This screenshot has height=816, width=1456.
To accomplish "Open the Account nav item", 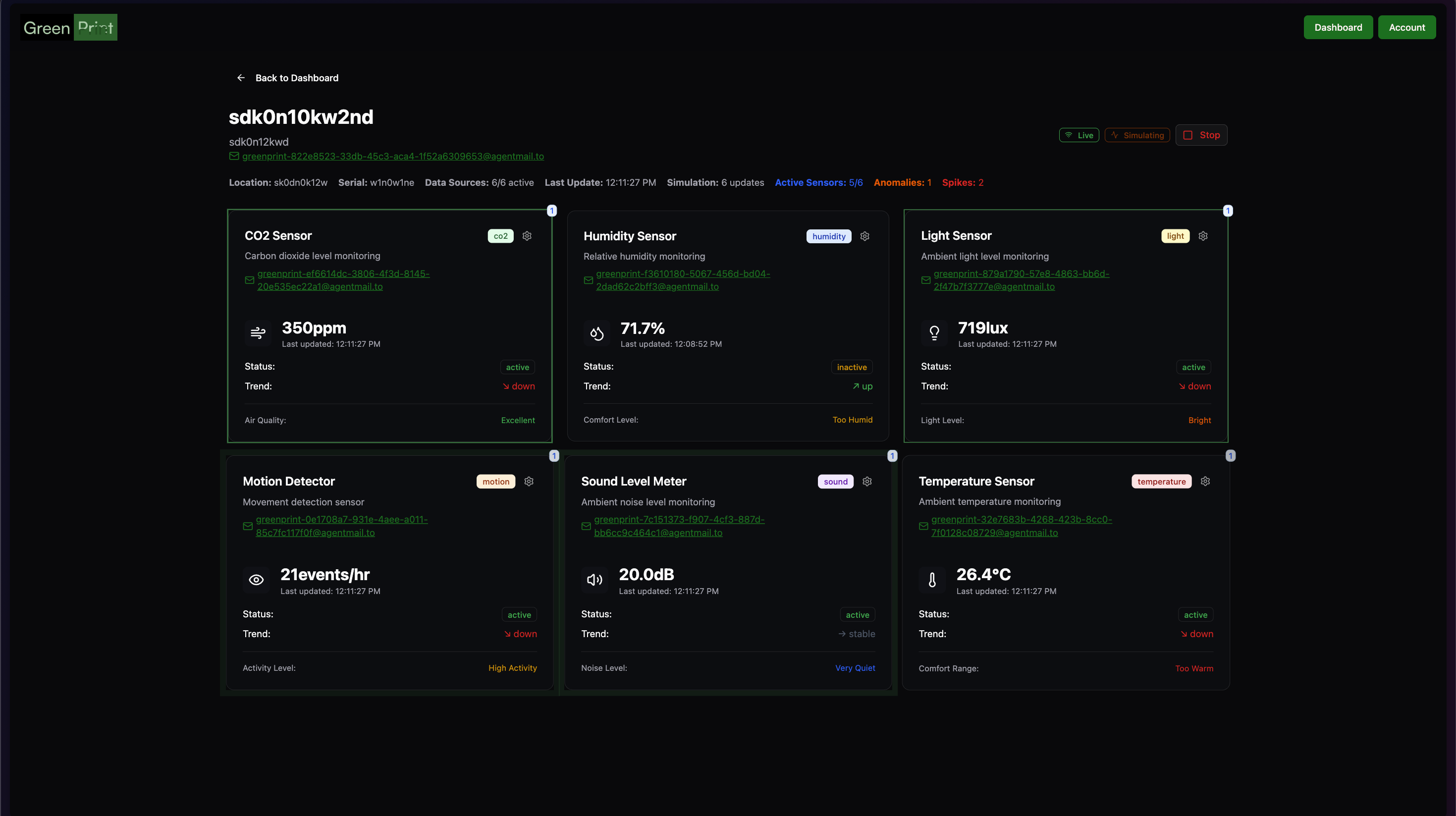I will 1407,27.
